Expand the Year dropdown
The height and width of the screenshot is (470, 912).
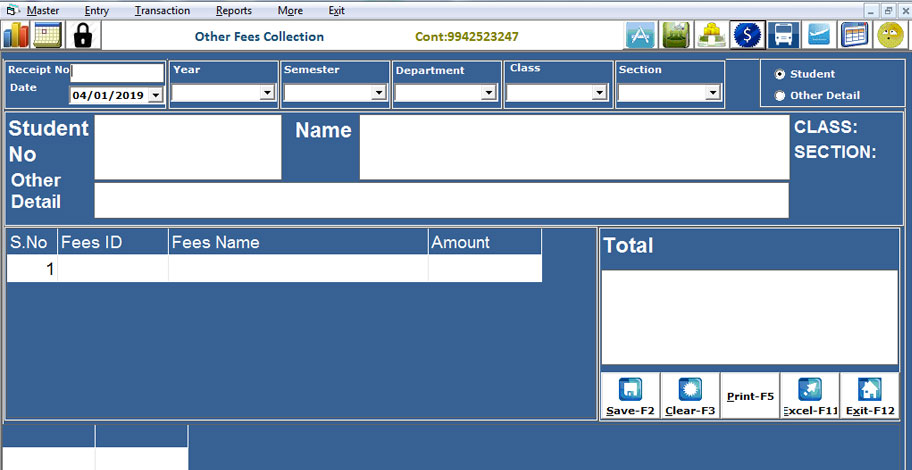[x=268, y=92]
